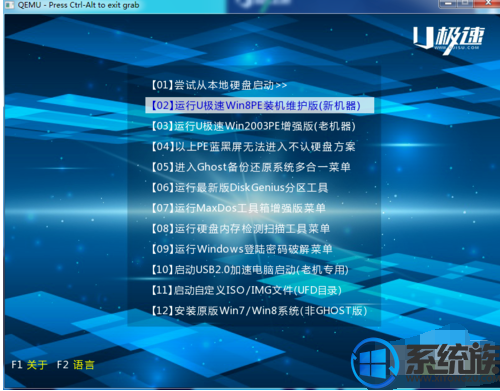This screenshot has height=391, width=500.
Task: Select entry 12 install original Win7/Win8
Action: coord(259,311)
